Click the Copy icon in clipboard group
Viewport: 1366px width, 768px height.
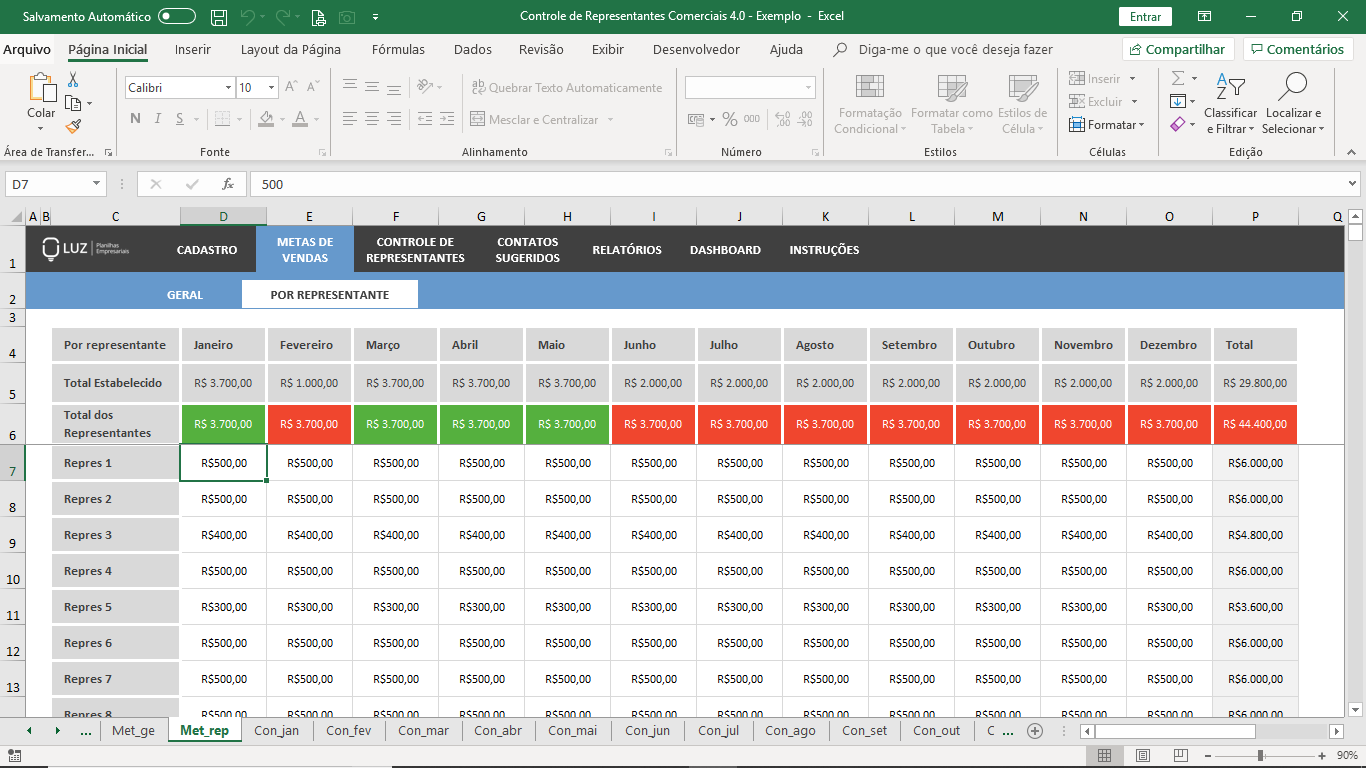point(73,103)
